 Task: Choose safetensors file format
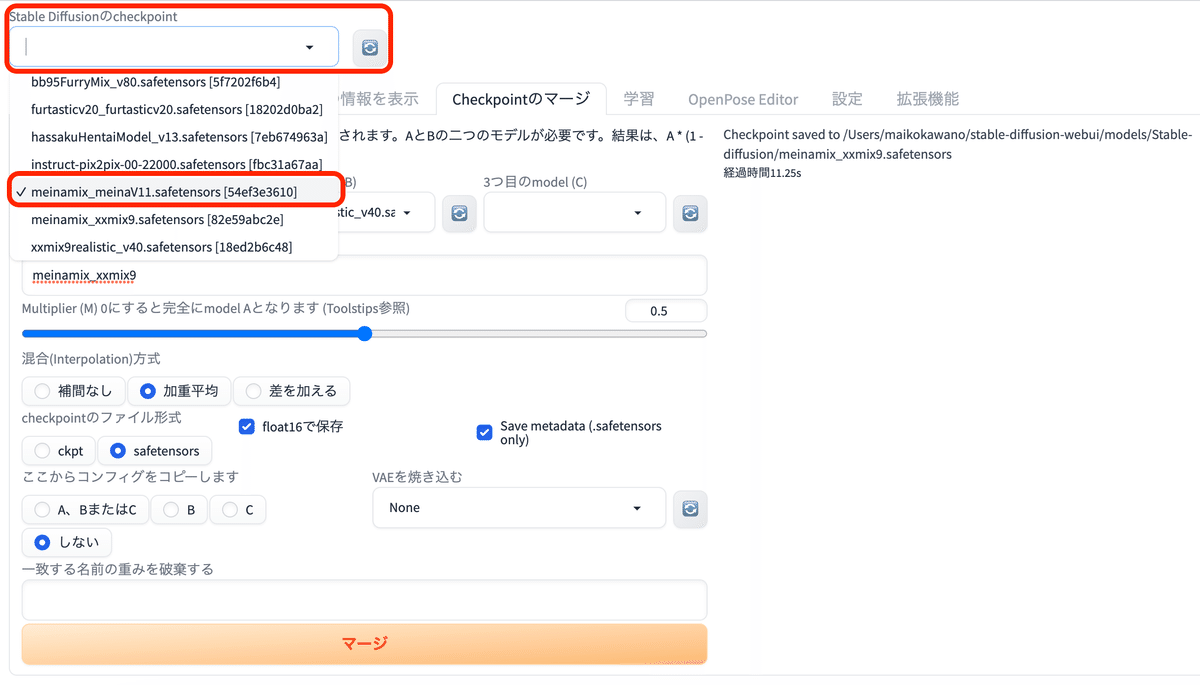(155, 451)
